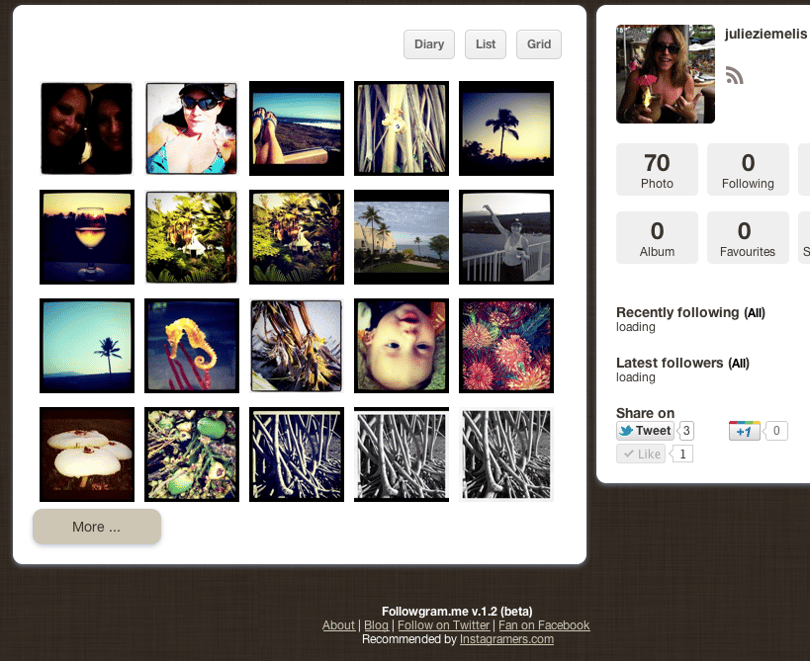
Task: Load more photos with More button
Action: point(97,527)
